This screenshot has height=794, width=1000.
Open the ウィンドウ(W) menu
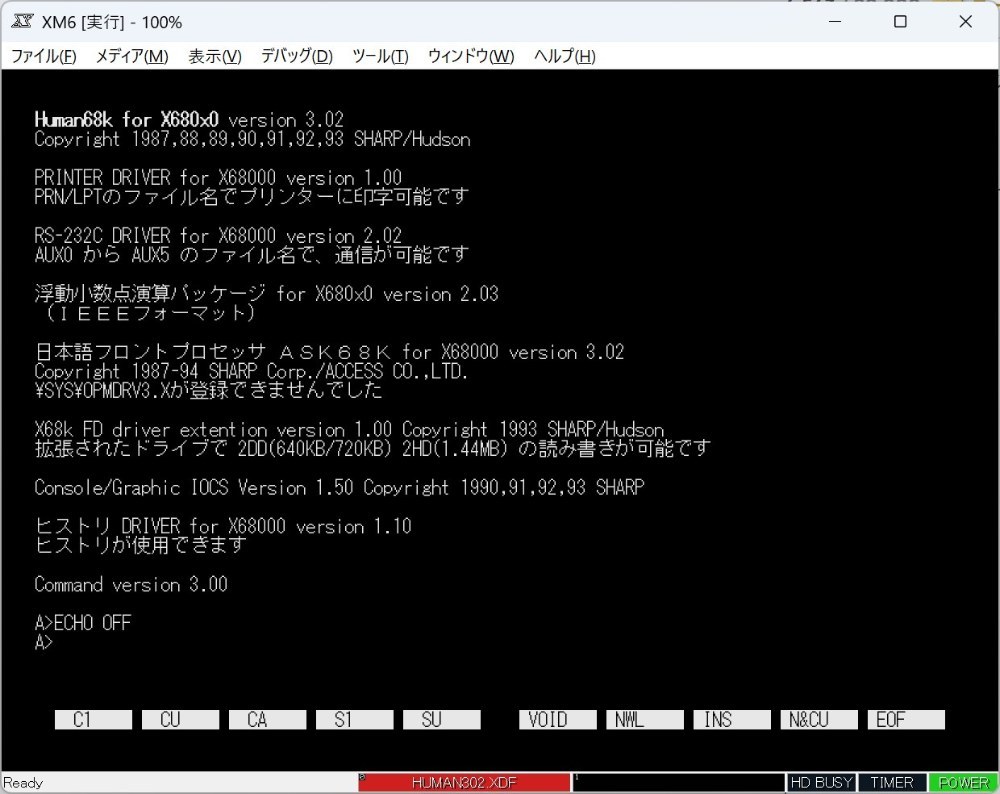(471, 56)
